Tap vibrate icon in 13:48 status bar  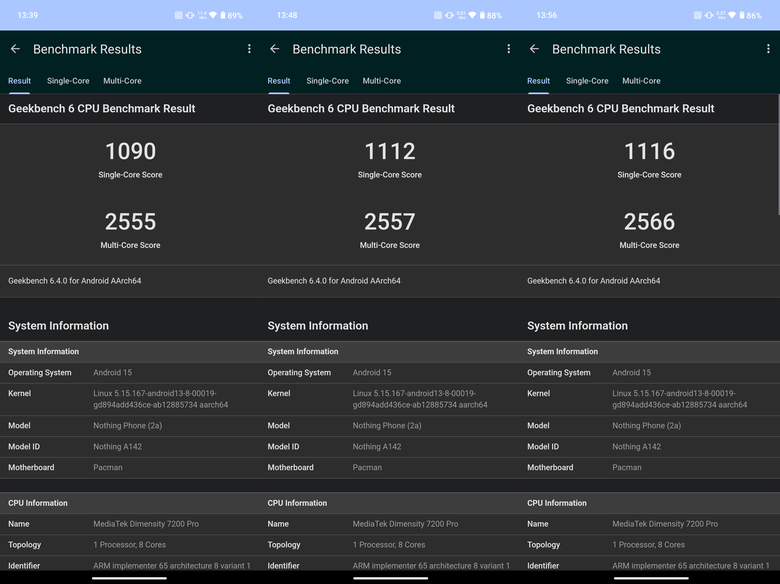[x=449, y=15]
